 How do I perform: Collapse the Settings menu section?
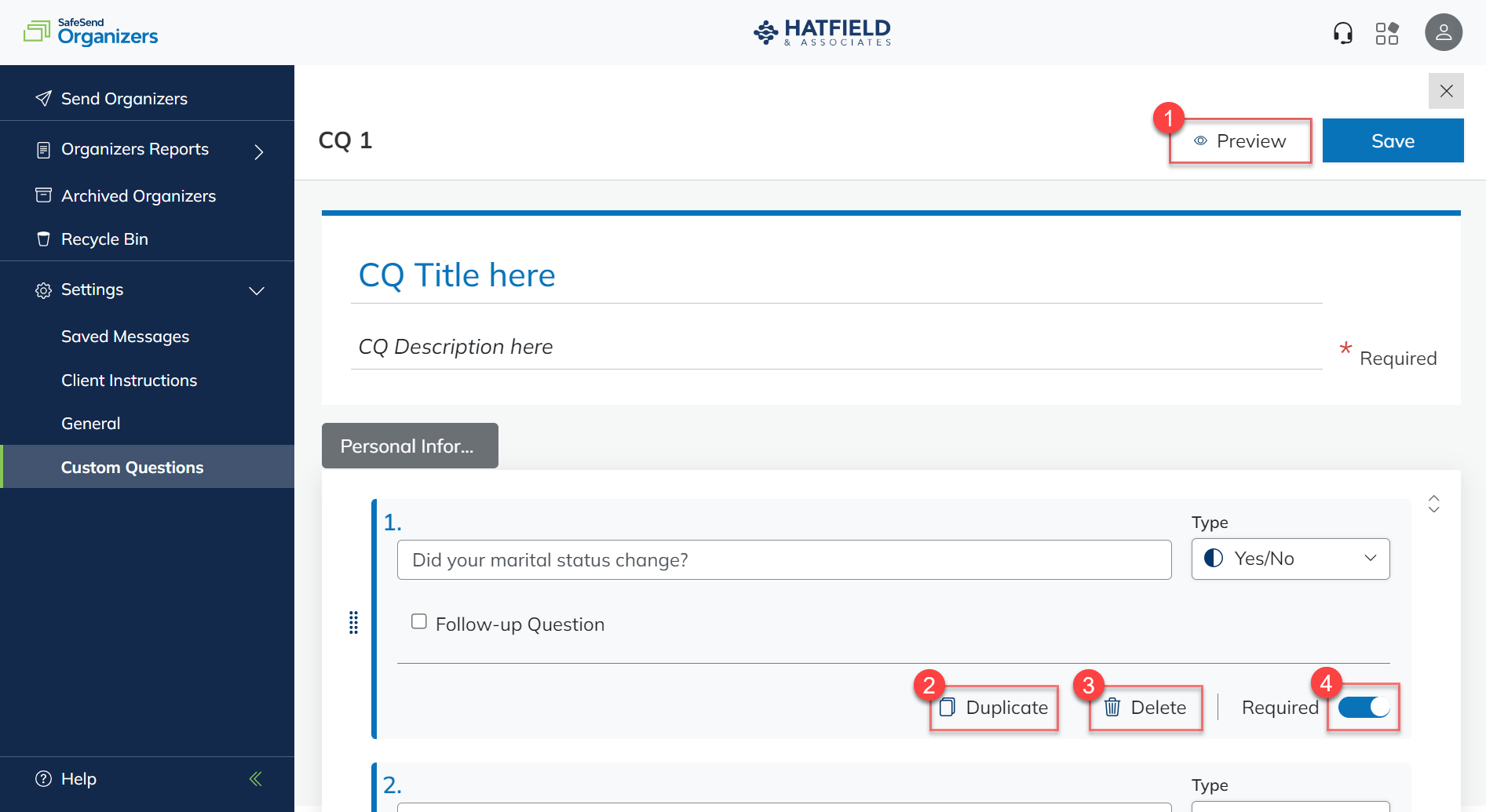tap(257, 290)
